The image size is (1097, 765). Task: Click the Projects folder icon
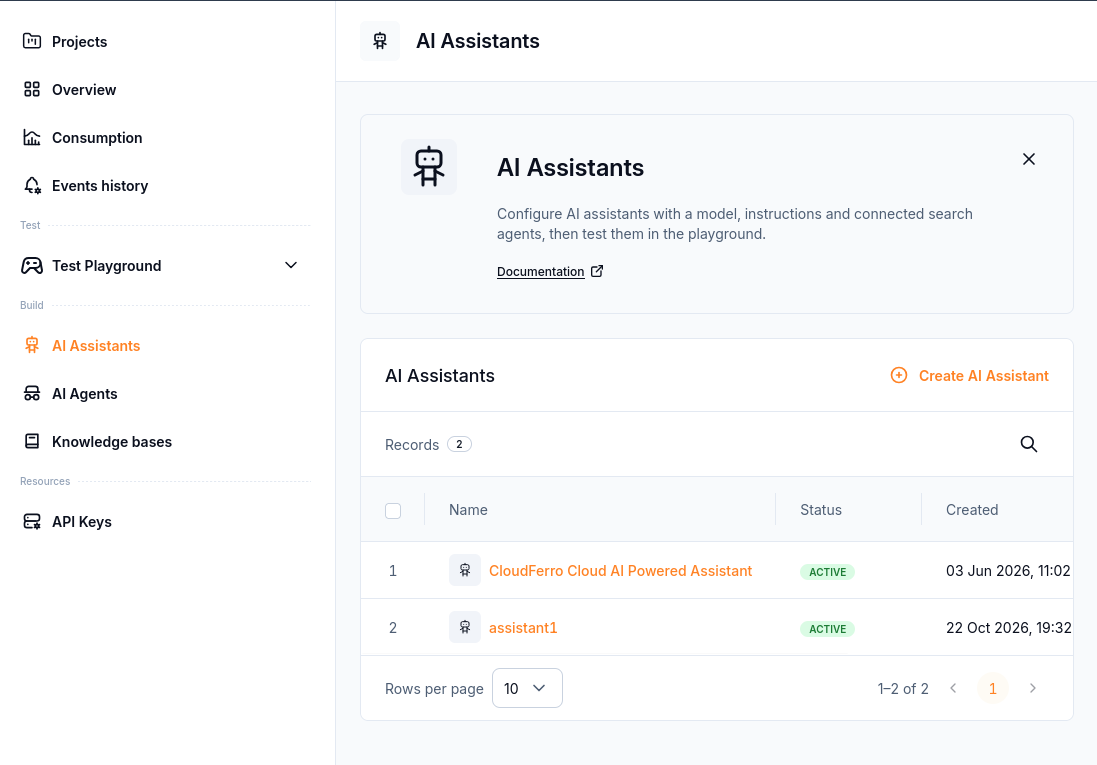point(31,41)
